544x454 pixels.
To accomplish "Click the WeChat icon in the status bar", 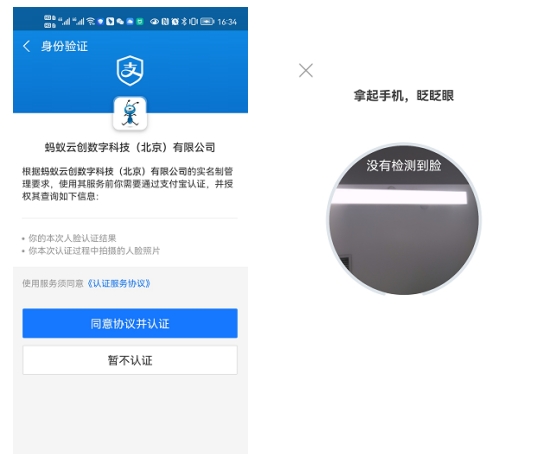I will (x=120, y=22).
